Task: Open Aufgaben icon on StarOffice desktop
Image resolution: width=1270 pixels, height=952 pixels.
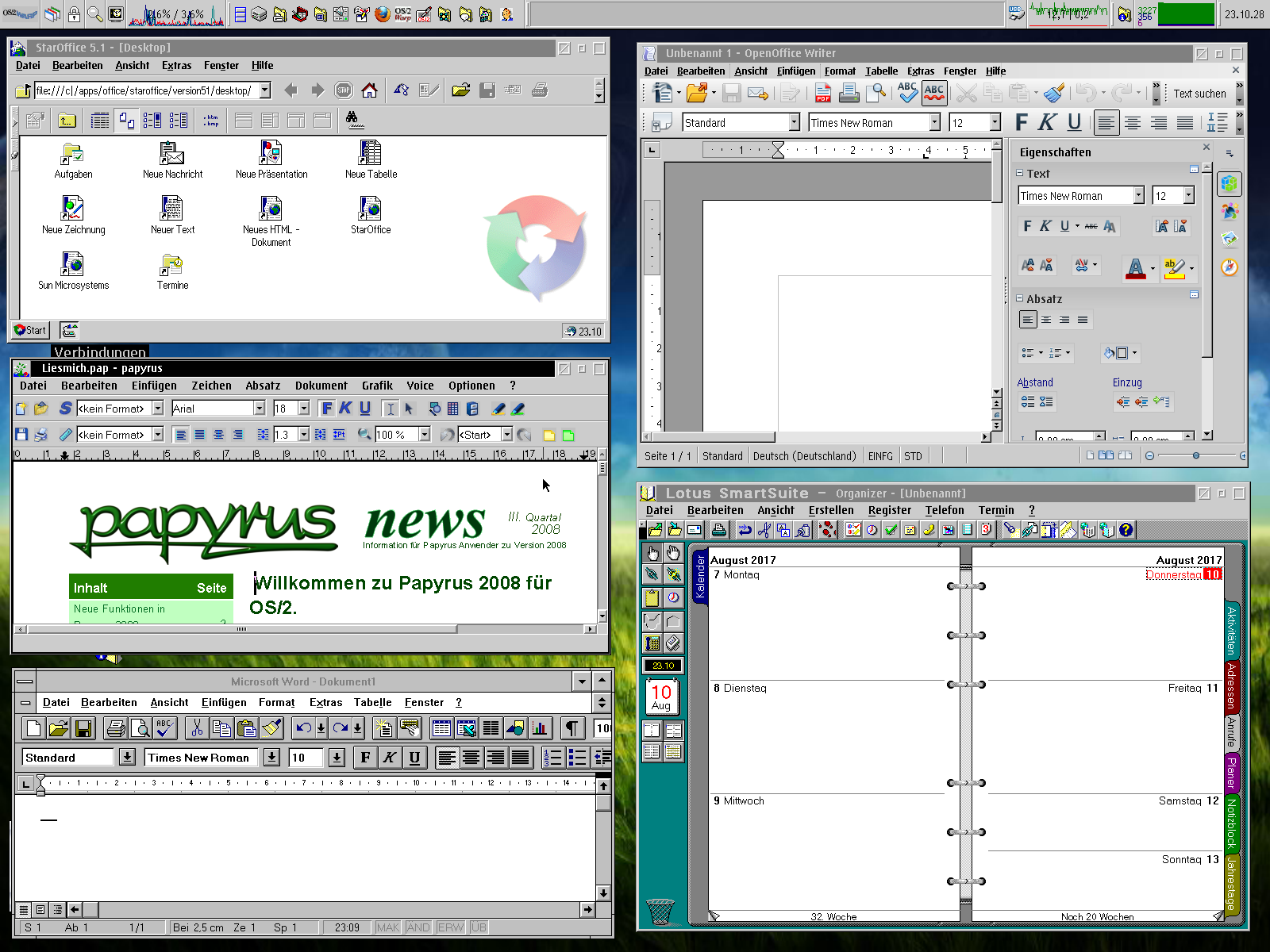Action: pyautogui.click(x=73, y=154)
